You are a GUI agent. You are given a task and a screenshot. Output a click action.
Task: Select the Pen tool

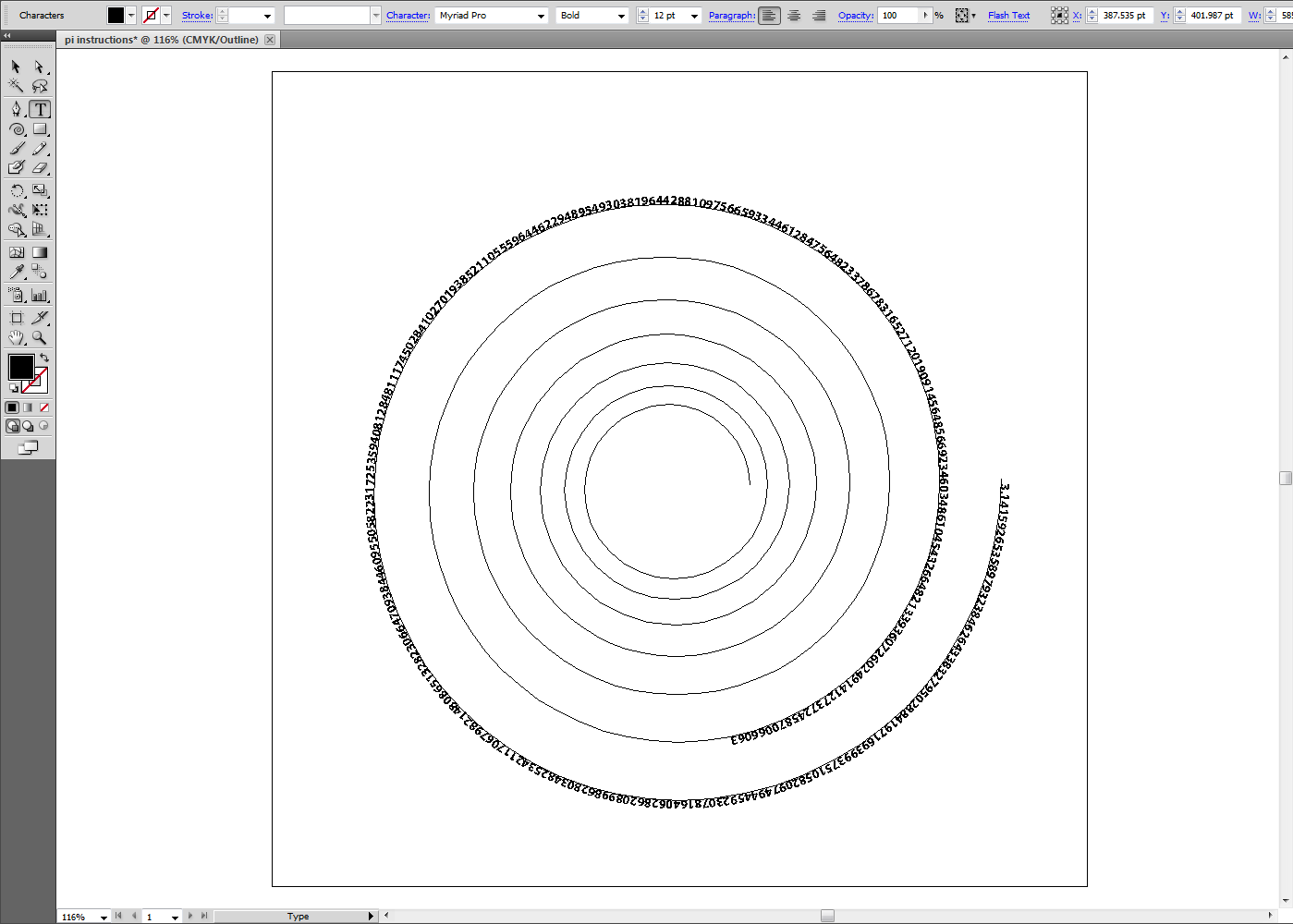point(16,109)
